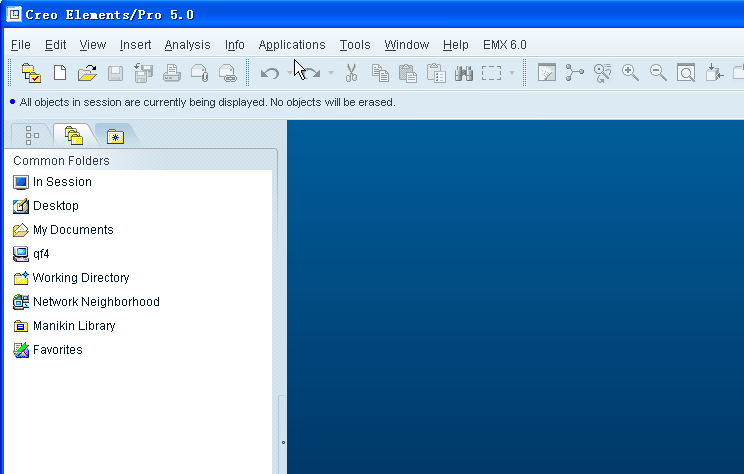
Task: Click the Cut scissors icon
Action: [351, 73]
